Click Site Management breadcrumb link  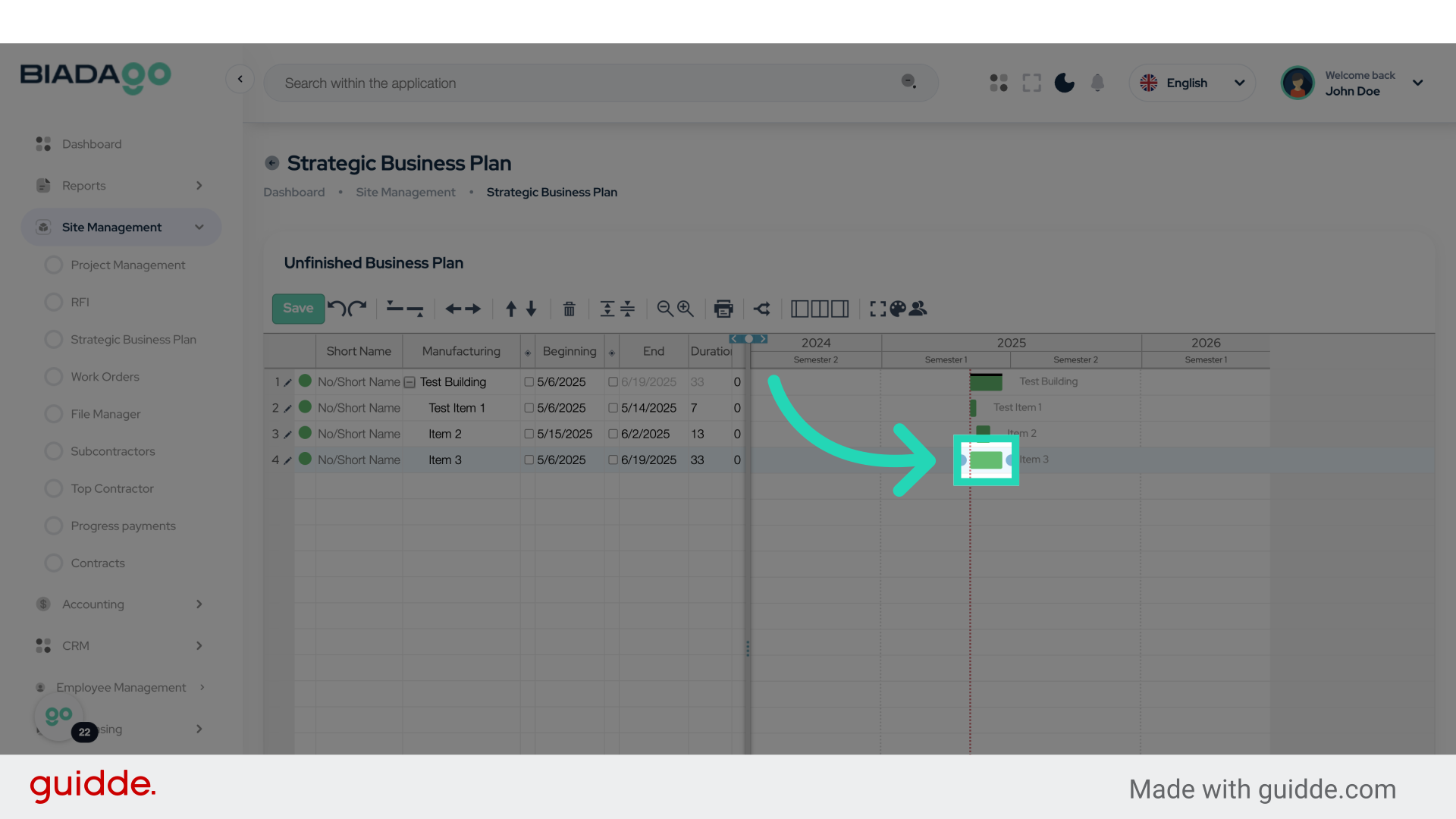405,192
